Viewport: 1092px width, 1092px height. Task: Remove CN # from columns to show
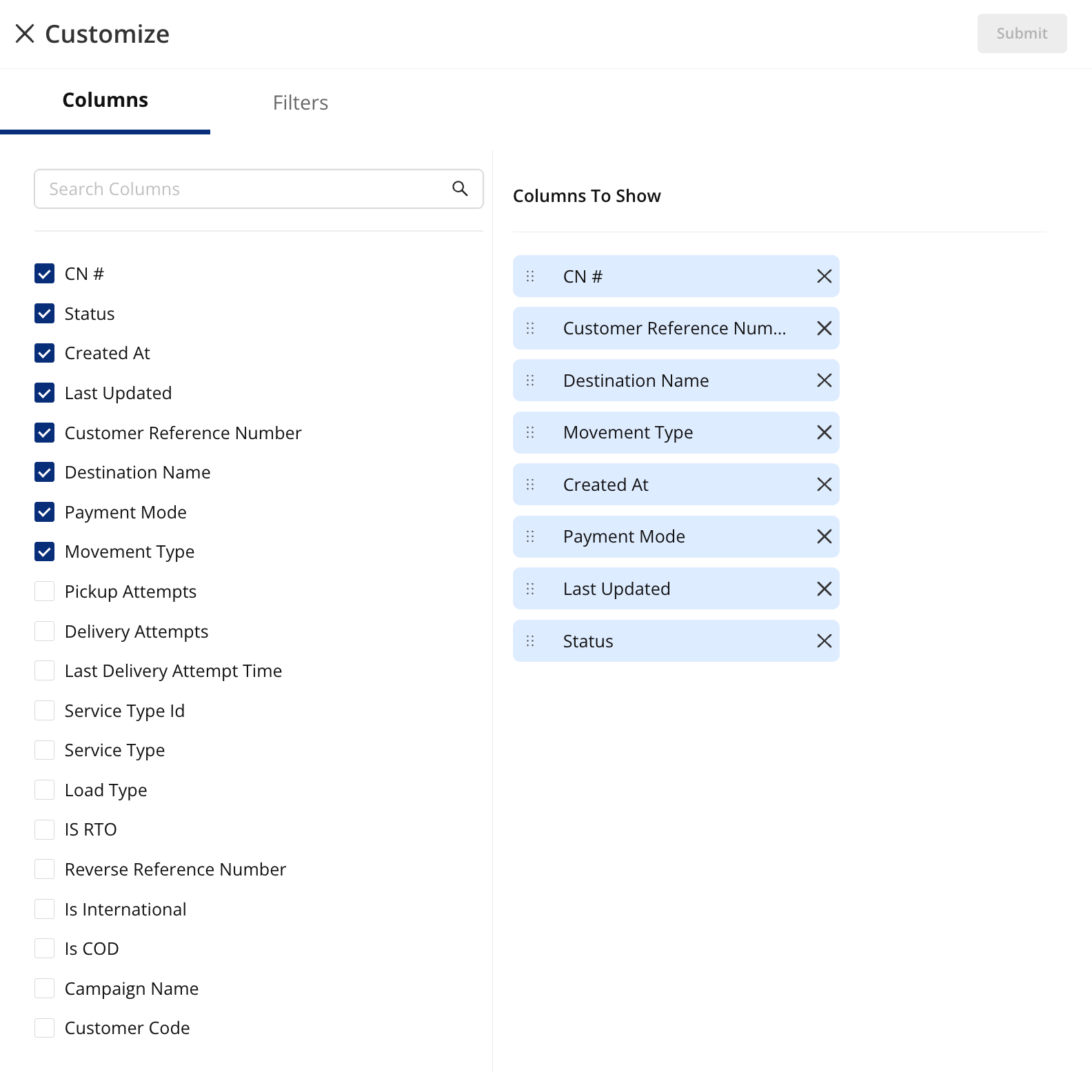click(x=824, y=276)
